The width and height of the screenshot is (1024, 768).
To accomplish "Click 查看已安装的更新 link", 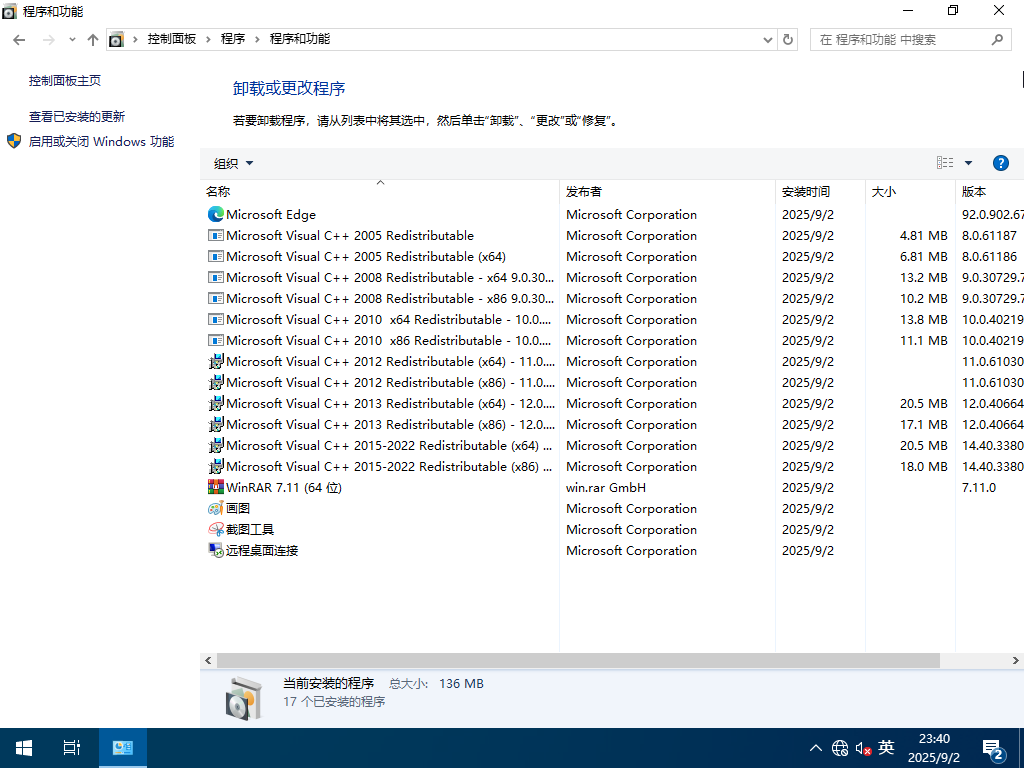I will click(x=77, y=116).
